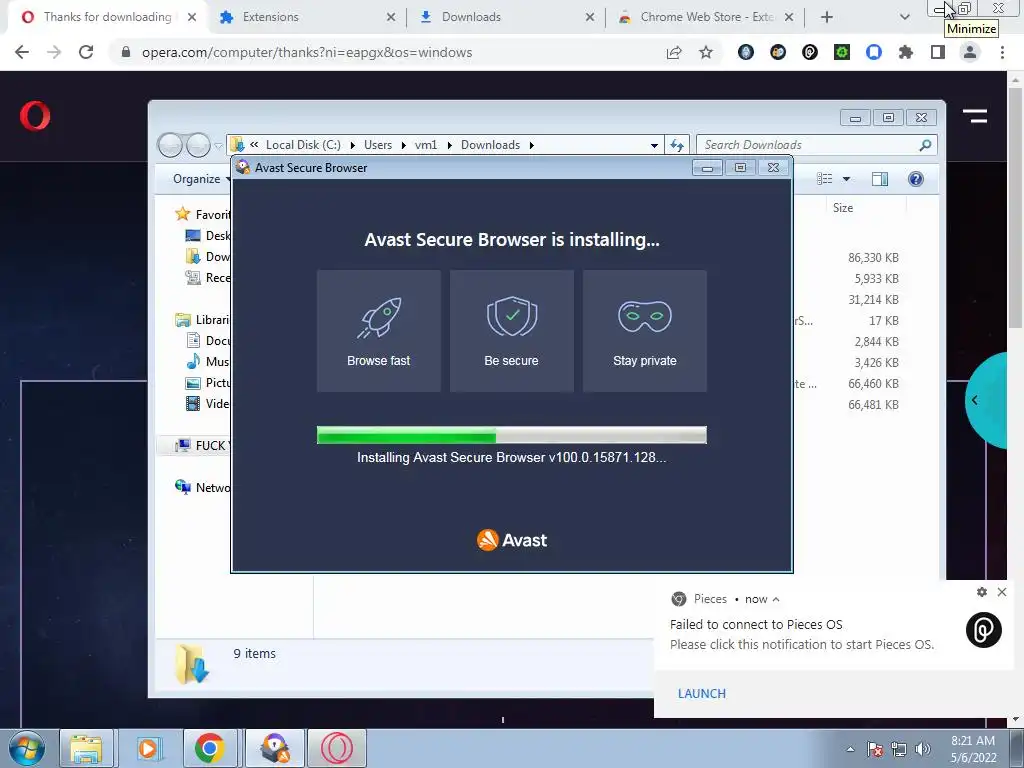
Task: Open the Chrome three-dot menu
Action: 1002,52
